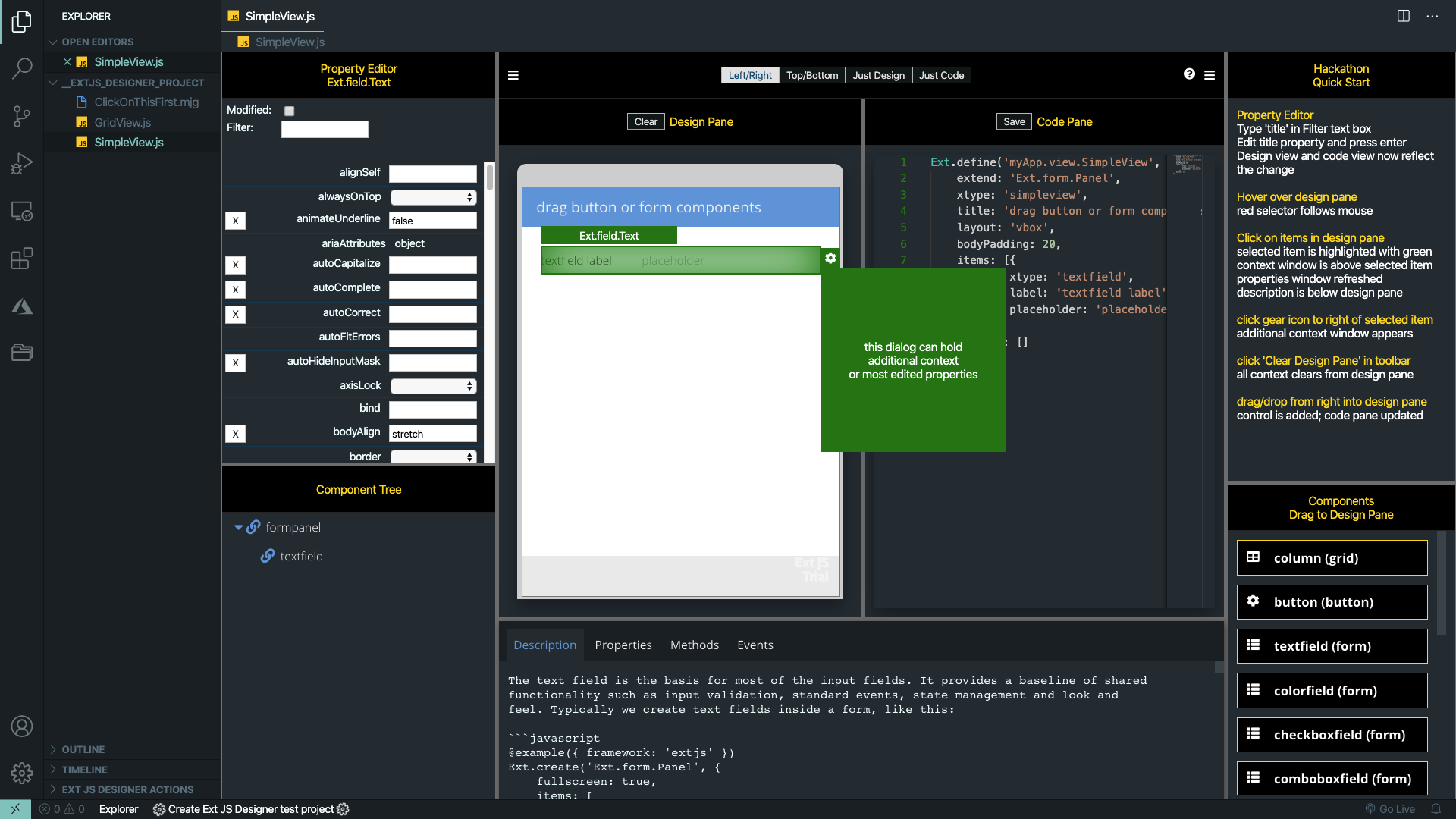Click X toggle beside bodyAlign property
Screen dimensions: 1456x819
[x=236, y=434]
